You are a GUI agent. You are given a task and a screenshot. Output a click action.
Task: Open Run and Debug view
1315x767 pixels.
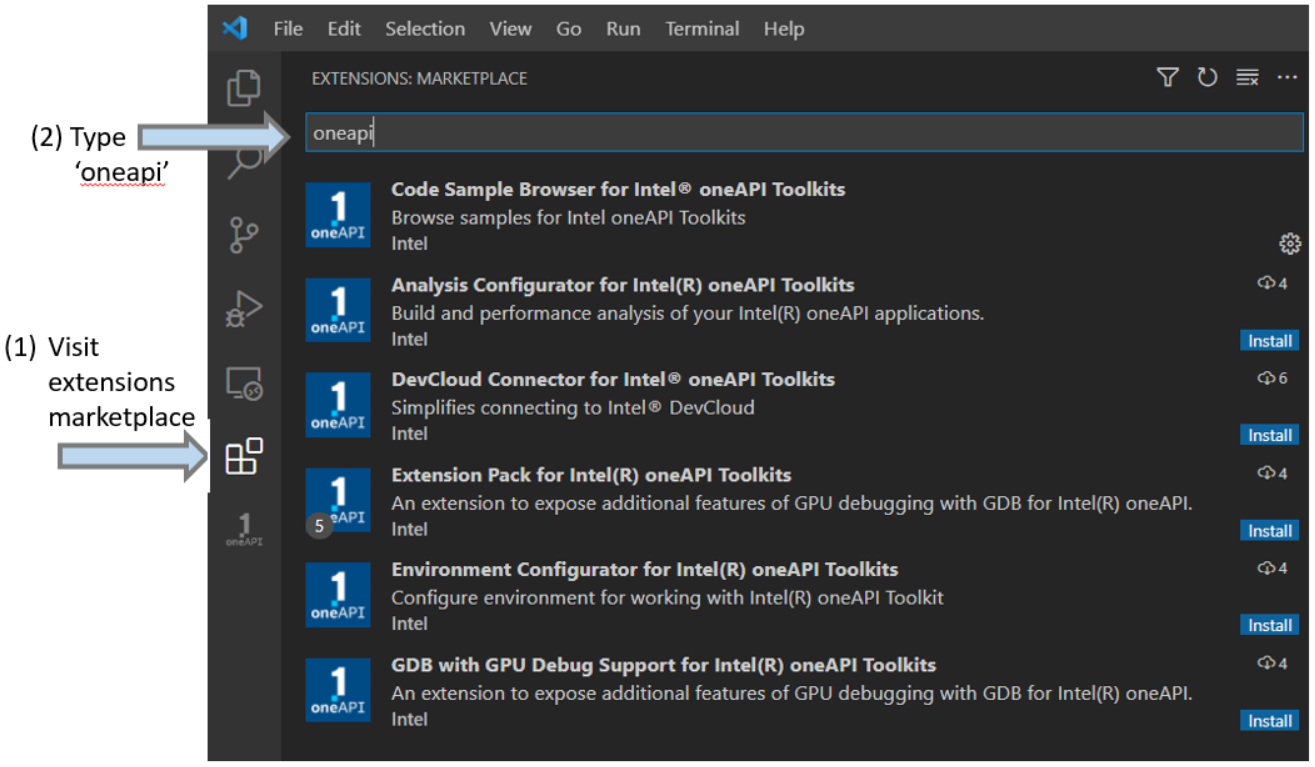tap(244, 310)
